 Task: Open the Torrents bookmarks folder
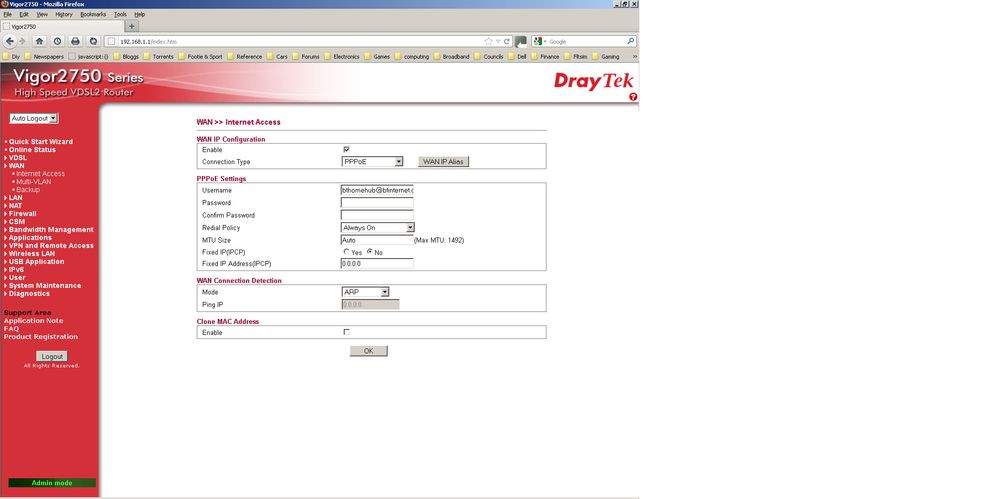pyautogui.click(x=158, y=56)
